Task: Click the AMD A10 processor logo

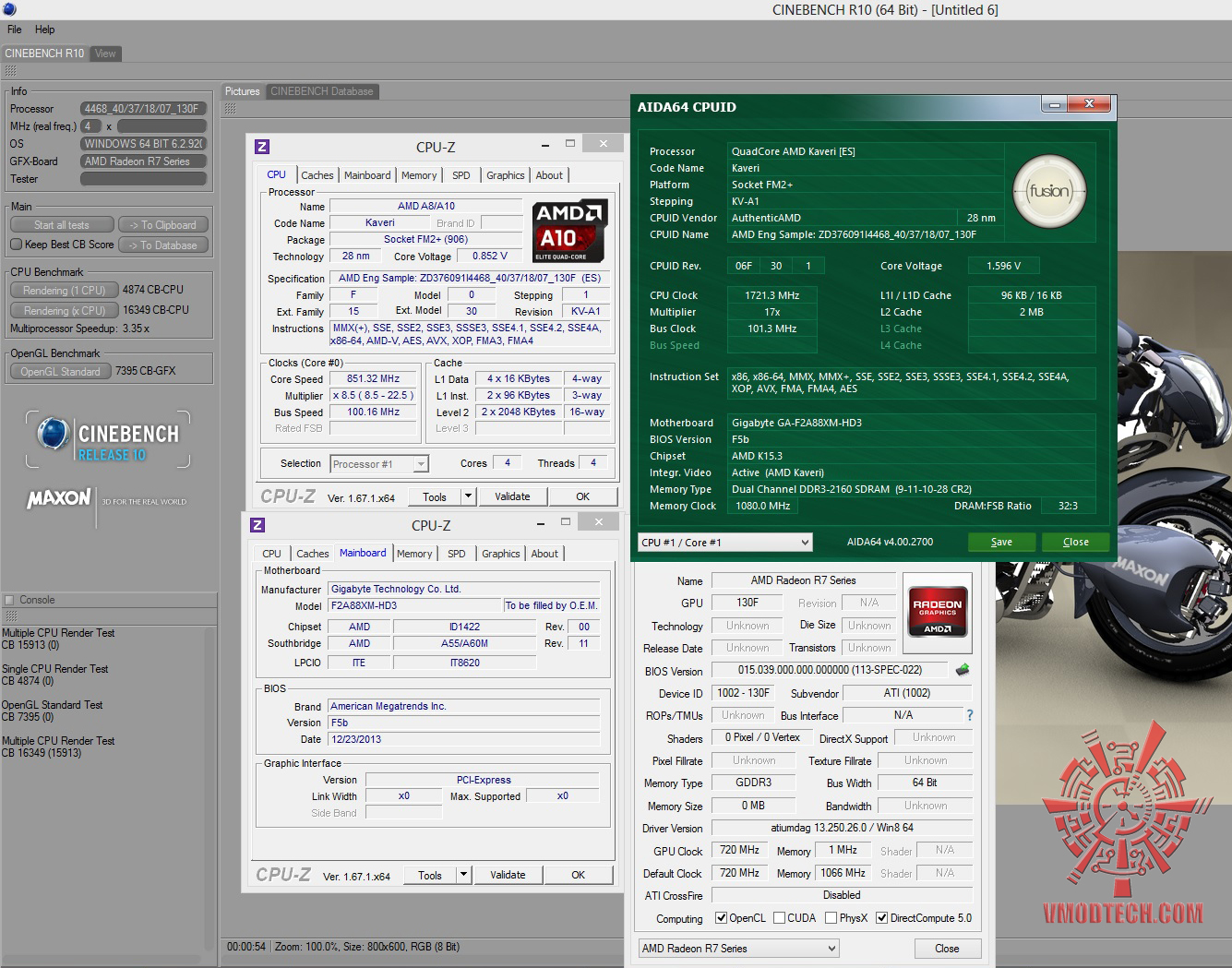Action: pyautogui.click(x=569, y=231)
